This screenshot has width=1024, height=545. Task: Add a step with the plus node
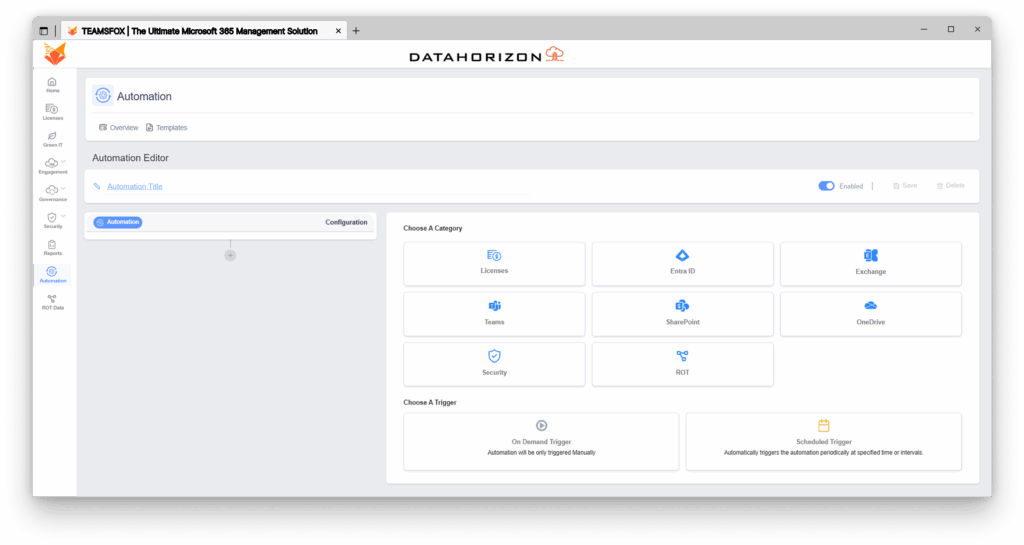pyautogui.click(x=230, y=255)
